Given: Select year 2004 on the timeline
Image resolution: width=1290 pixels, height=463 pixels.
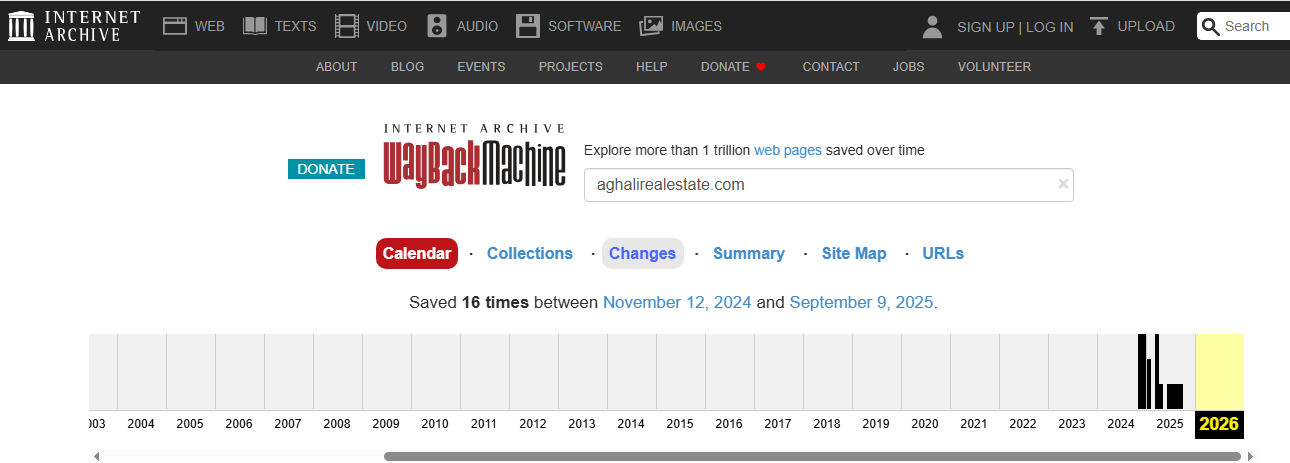Looking at the screenshot, I should 141,424.
